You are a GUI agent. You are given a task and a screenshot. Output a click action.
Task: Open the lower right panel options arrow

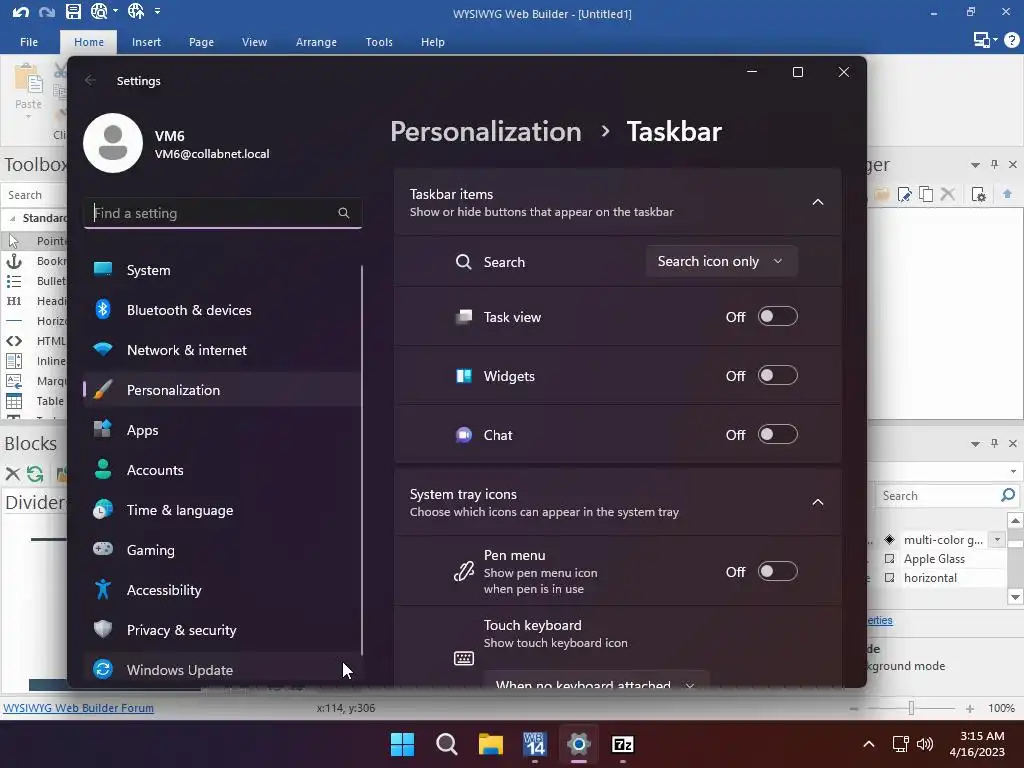point(975,444)
